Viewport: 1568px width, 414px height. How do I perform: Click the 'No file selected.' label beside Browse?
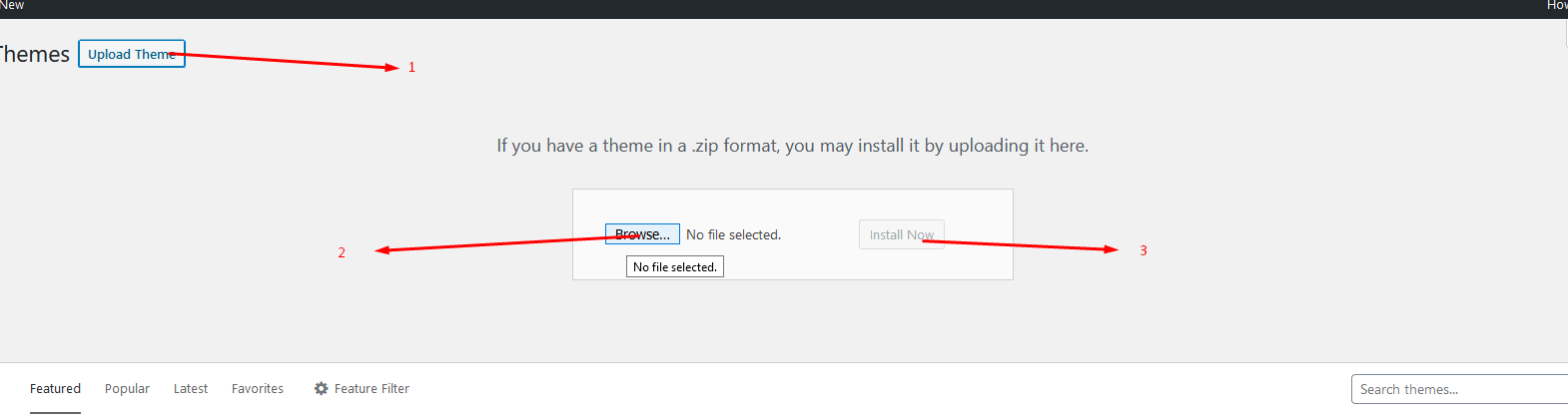[x=733, y=234]
